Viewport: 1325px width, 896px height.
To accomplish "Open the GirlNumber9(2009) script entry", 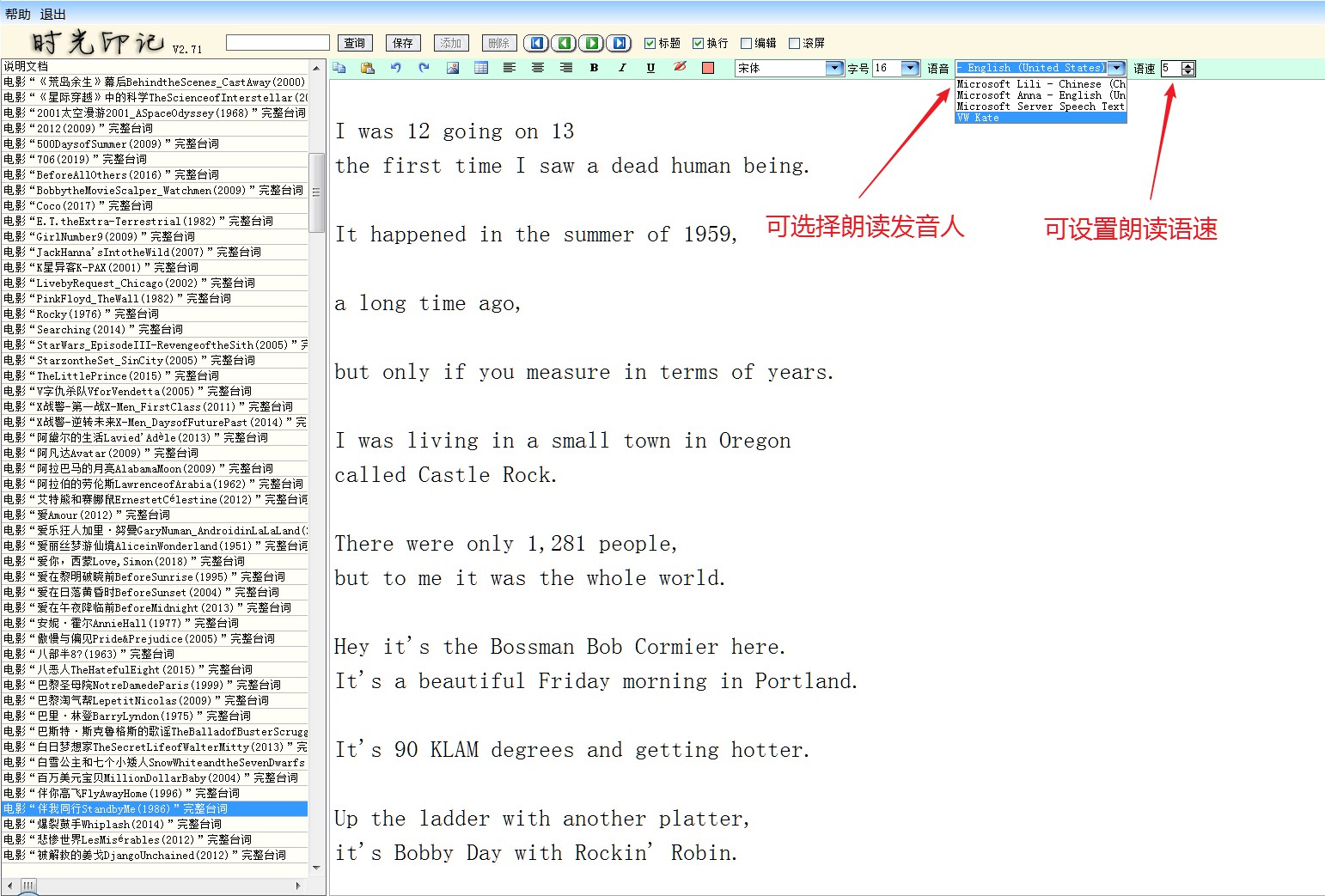I will (x=155, y=236).
